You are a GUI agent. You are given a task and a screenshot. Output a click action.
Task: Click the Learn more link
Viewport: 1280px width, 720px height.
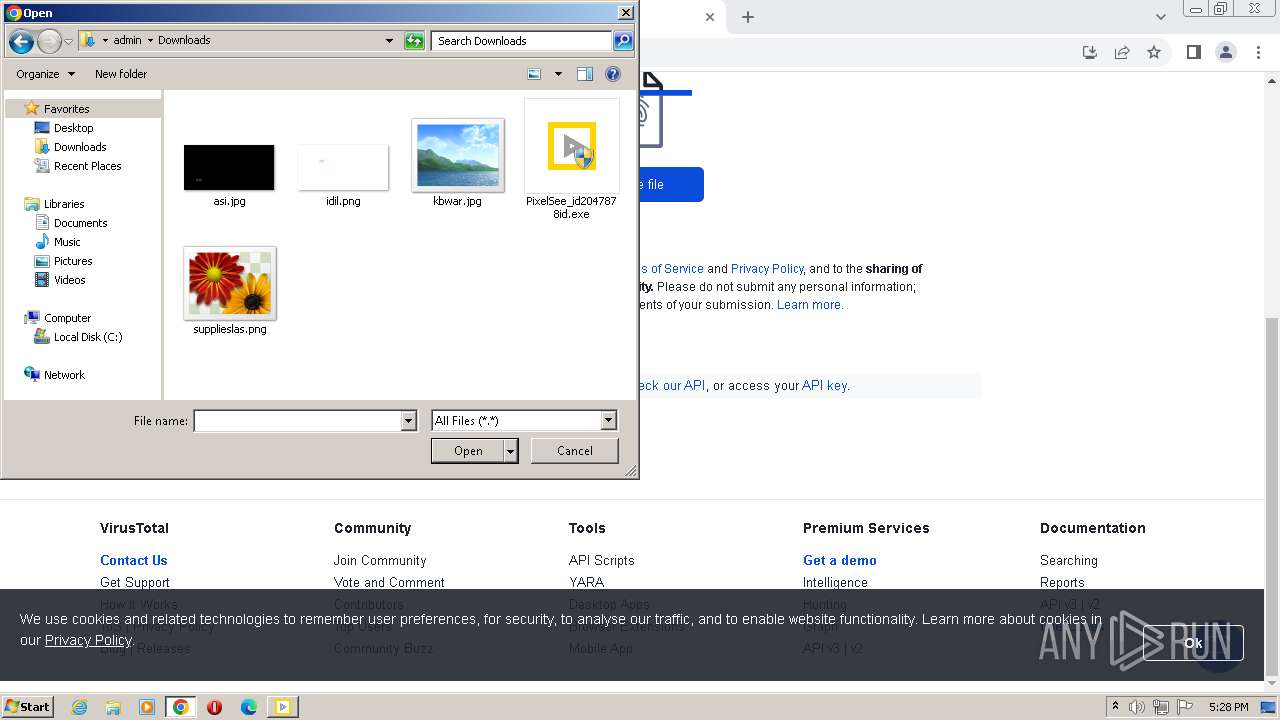pyautogui.click(x=810, y=305)
